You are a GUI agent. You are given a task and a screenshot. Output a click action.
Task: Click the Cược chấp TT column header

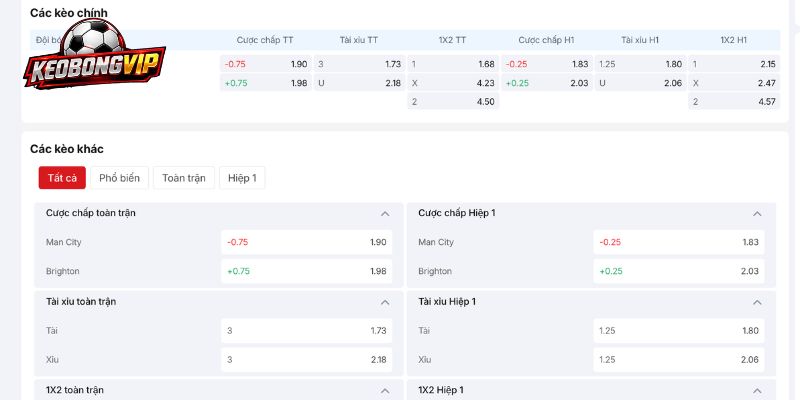coord(265,40)
